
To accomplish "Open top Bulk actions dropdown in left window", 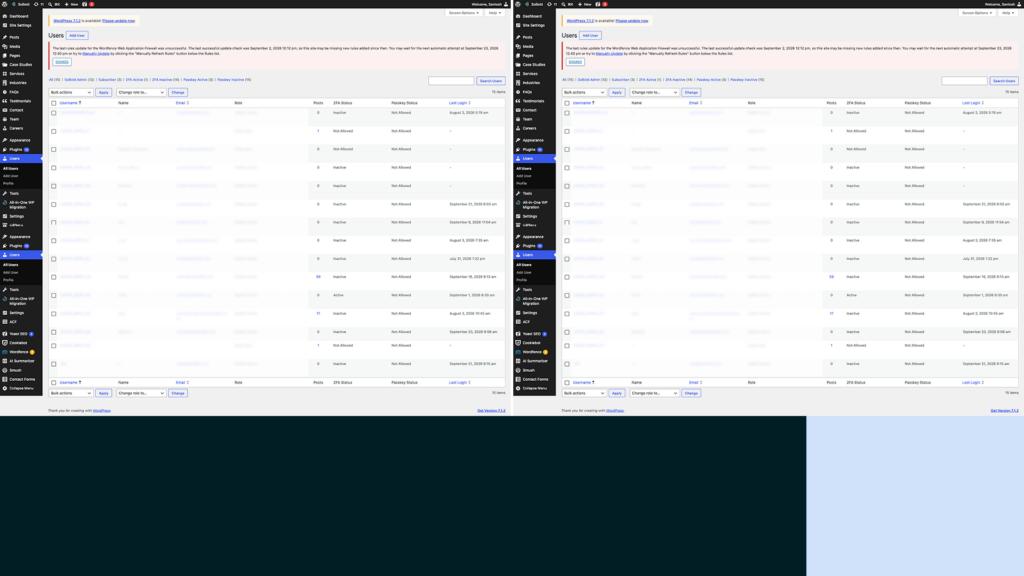I will (71, 92).
